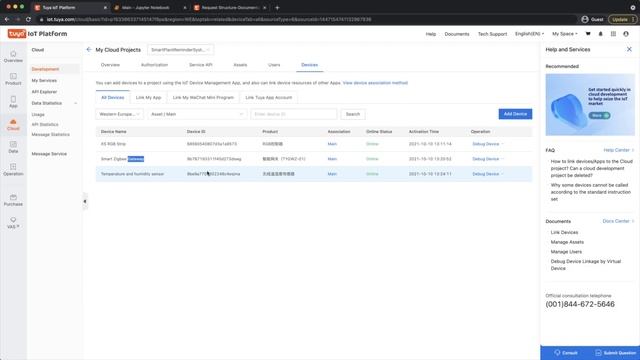Viewport: 640px width, 360px height.
Task: Click the Tuya logo
Action: [x=17, y=34]
